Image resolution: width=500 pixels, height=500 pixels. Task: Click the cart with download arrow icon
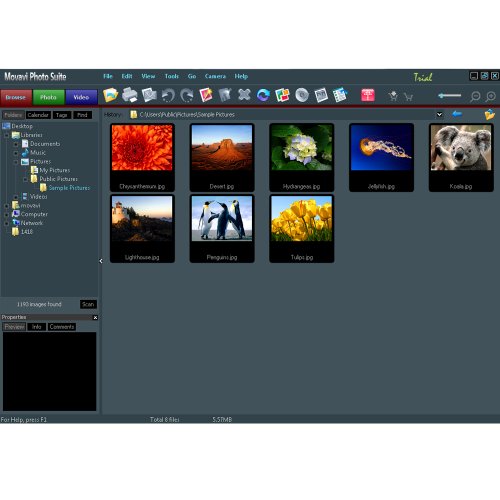tap(393, 96)
